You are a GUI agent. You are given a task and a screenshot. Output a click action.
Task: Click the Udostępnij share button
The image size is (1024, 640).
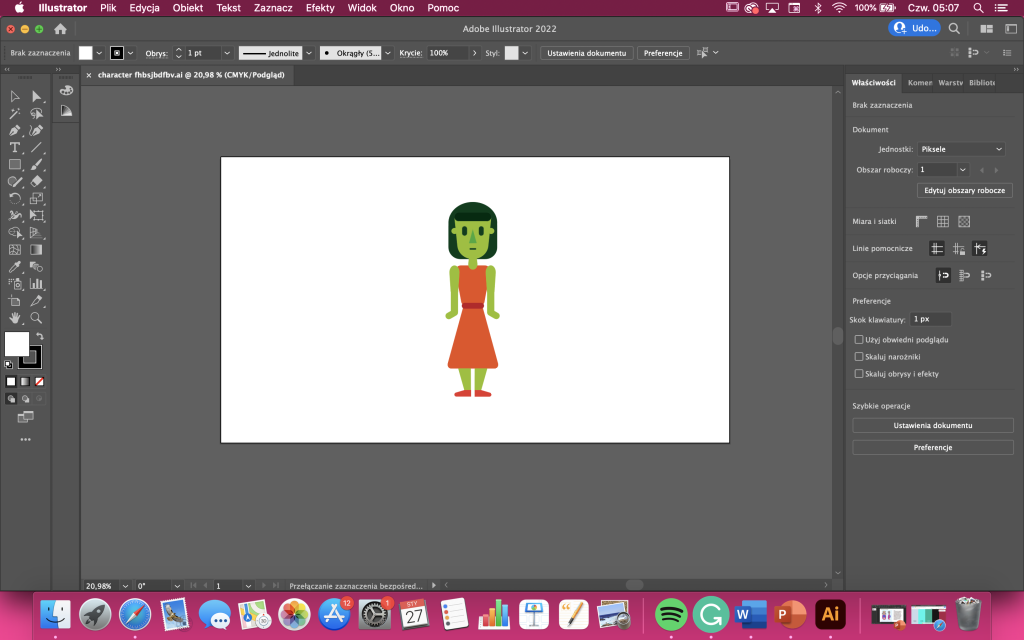coord(914,28)
